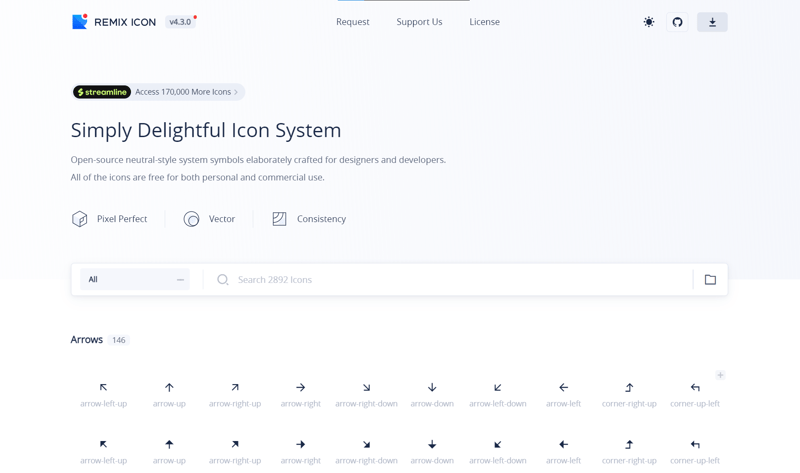The image size is (800, 473).
Task: Open the Support Us page
Action: 419,22
